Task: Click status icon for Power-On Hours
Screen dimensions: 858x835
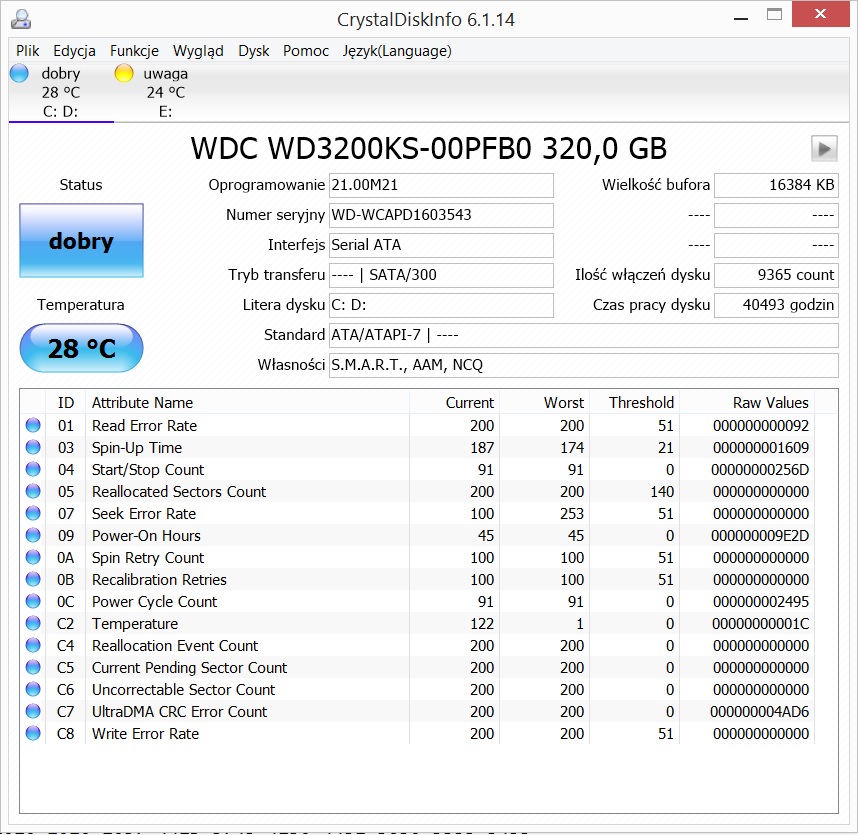Action: coord(33,535)
